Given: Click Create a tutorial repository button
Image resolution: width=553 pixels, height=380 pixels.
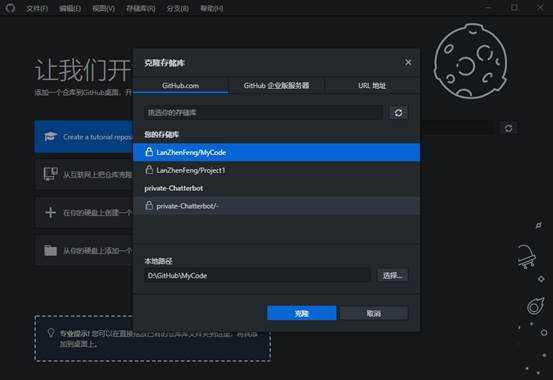Looking at the screenshot, I should pyautogui.click(x=84, y=137).
